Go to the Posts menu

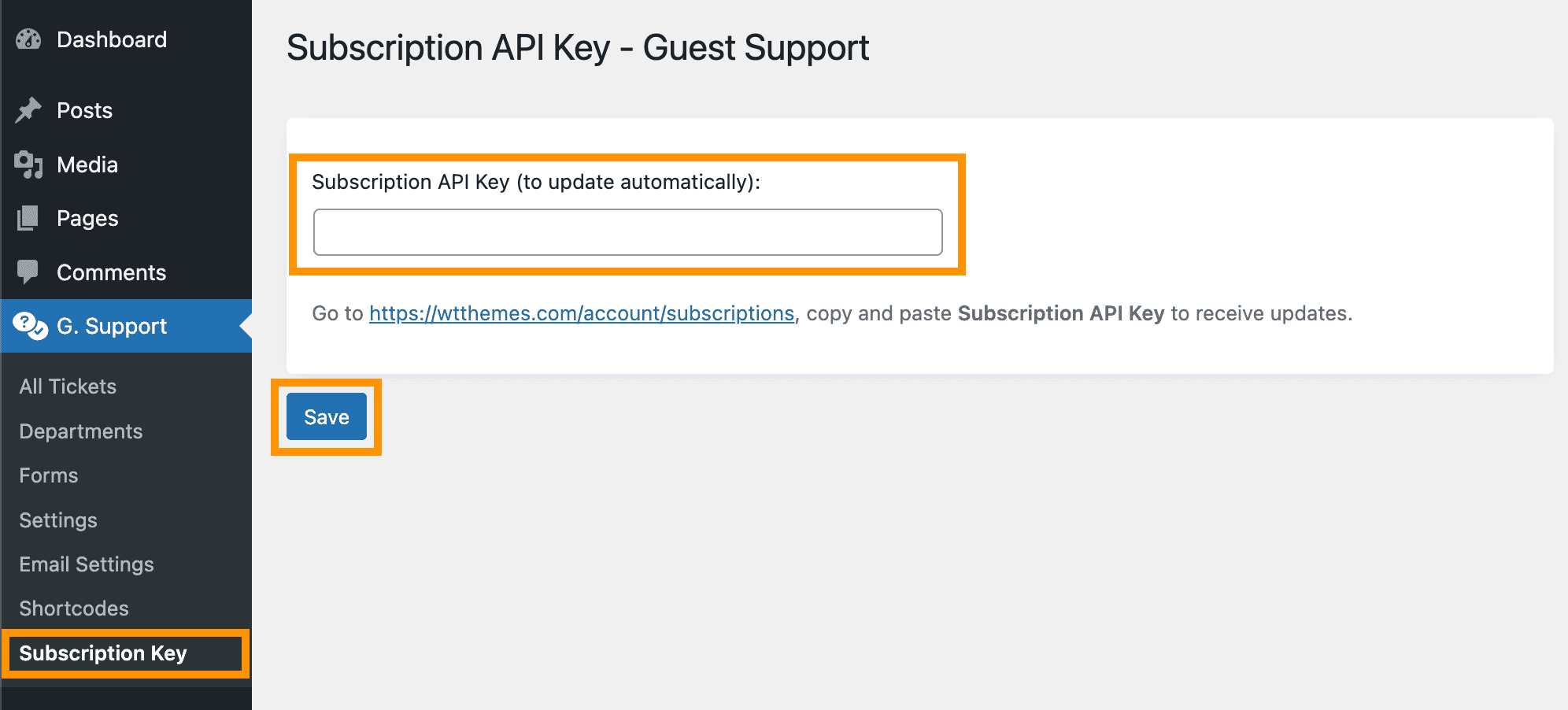click(x=84, y=110)
